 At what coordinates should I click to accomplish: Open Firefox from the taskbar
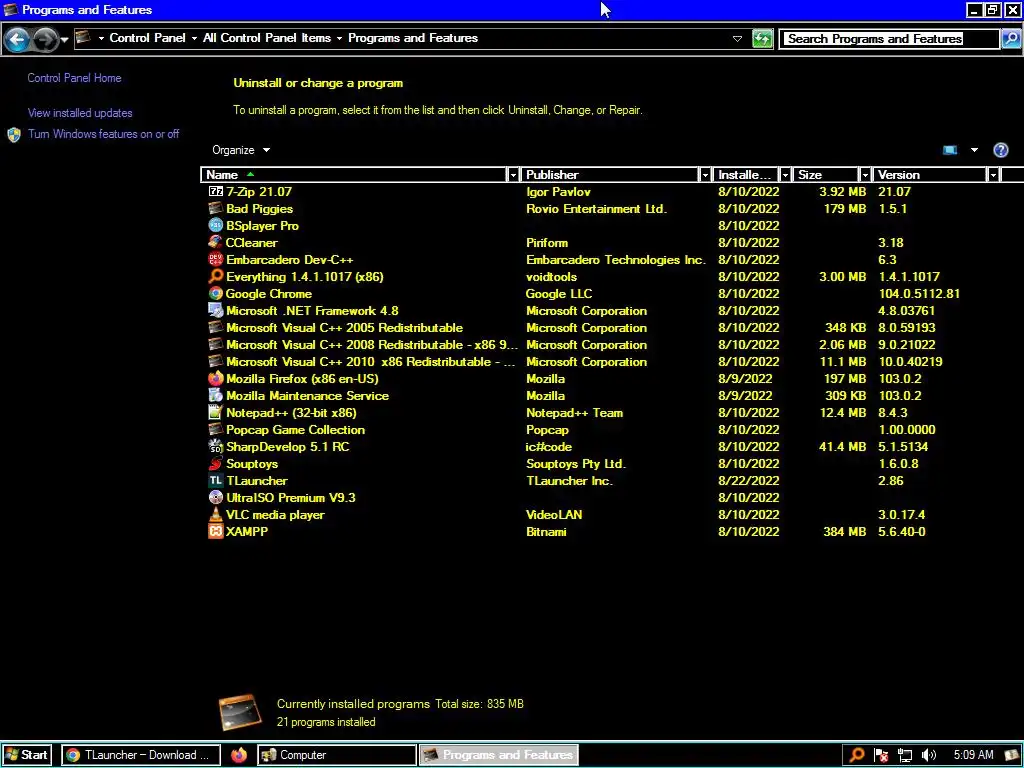[x=239, y=755]
